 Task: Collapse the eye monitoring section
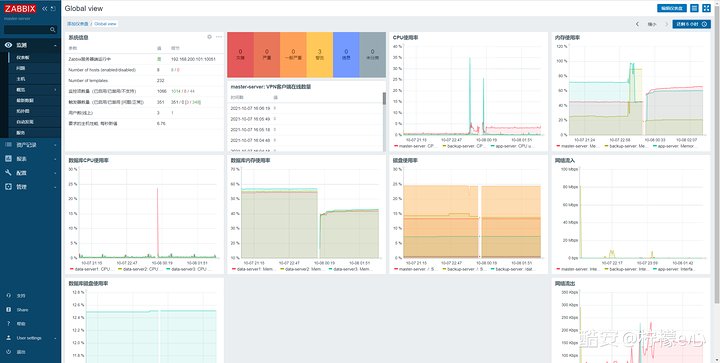(x=30, y=45)
